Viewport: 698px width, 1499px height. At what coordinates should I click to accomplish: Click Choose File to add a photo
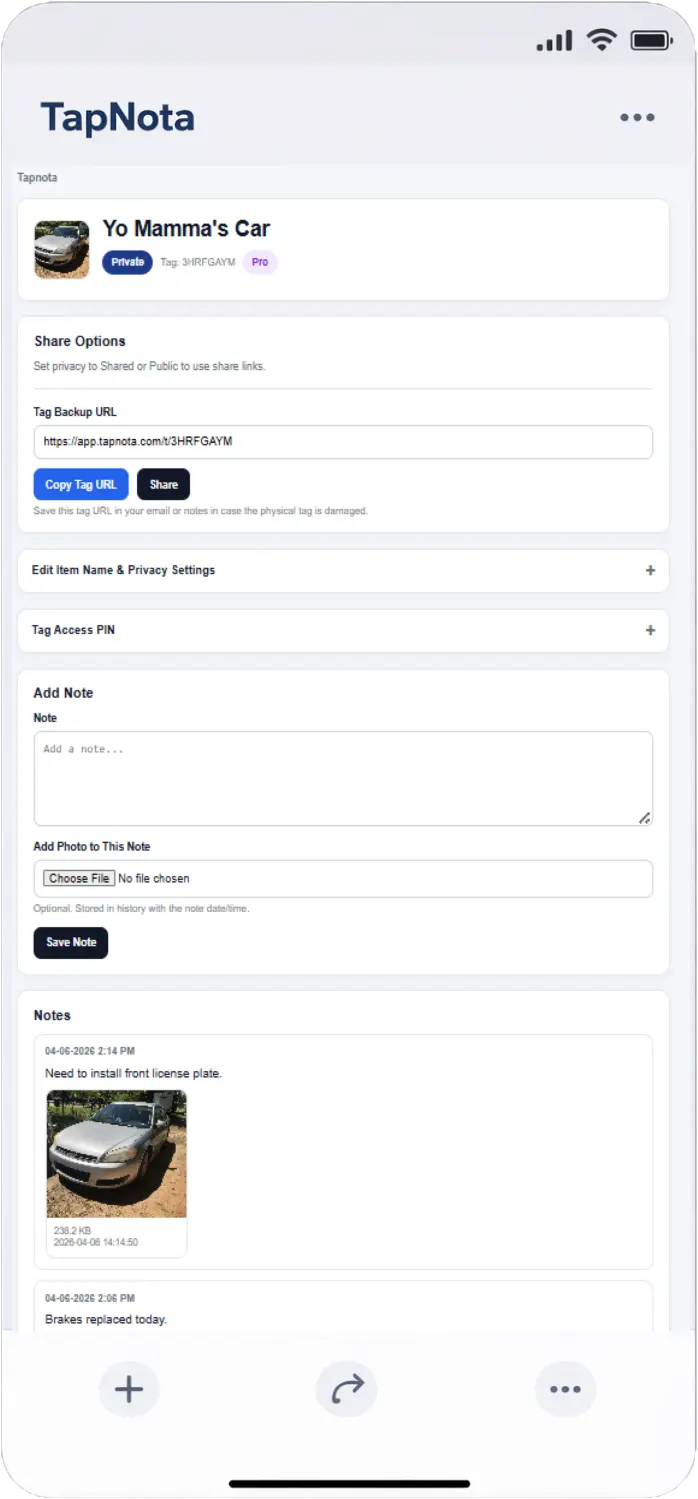coord(78,878)
